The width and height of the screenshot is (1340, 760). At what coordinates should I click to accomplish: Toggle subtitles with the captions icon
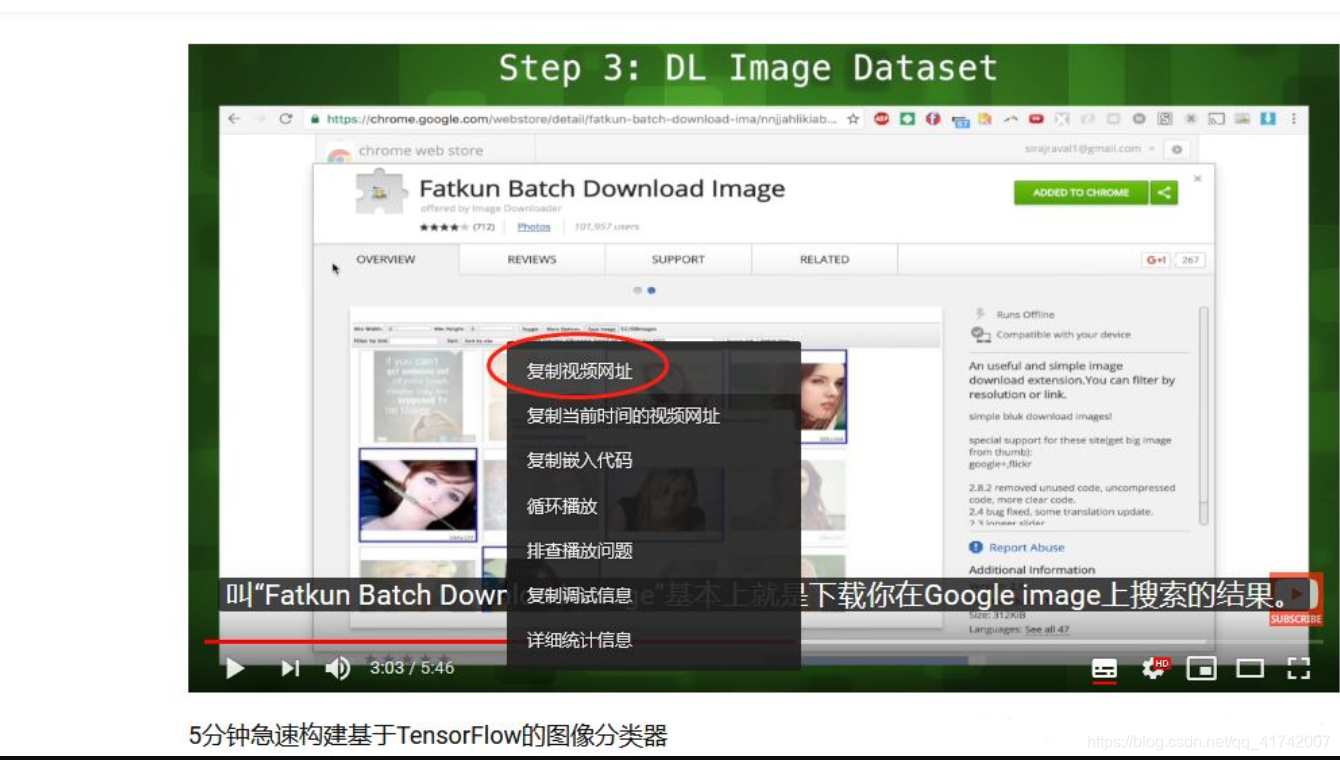coord(1104,668)
